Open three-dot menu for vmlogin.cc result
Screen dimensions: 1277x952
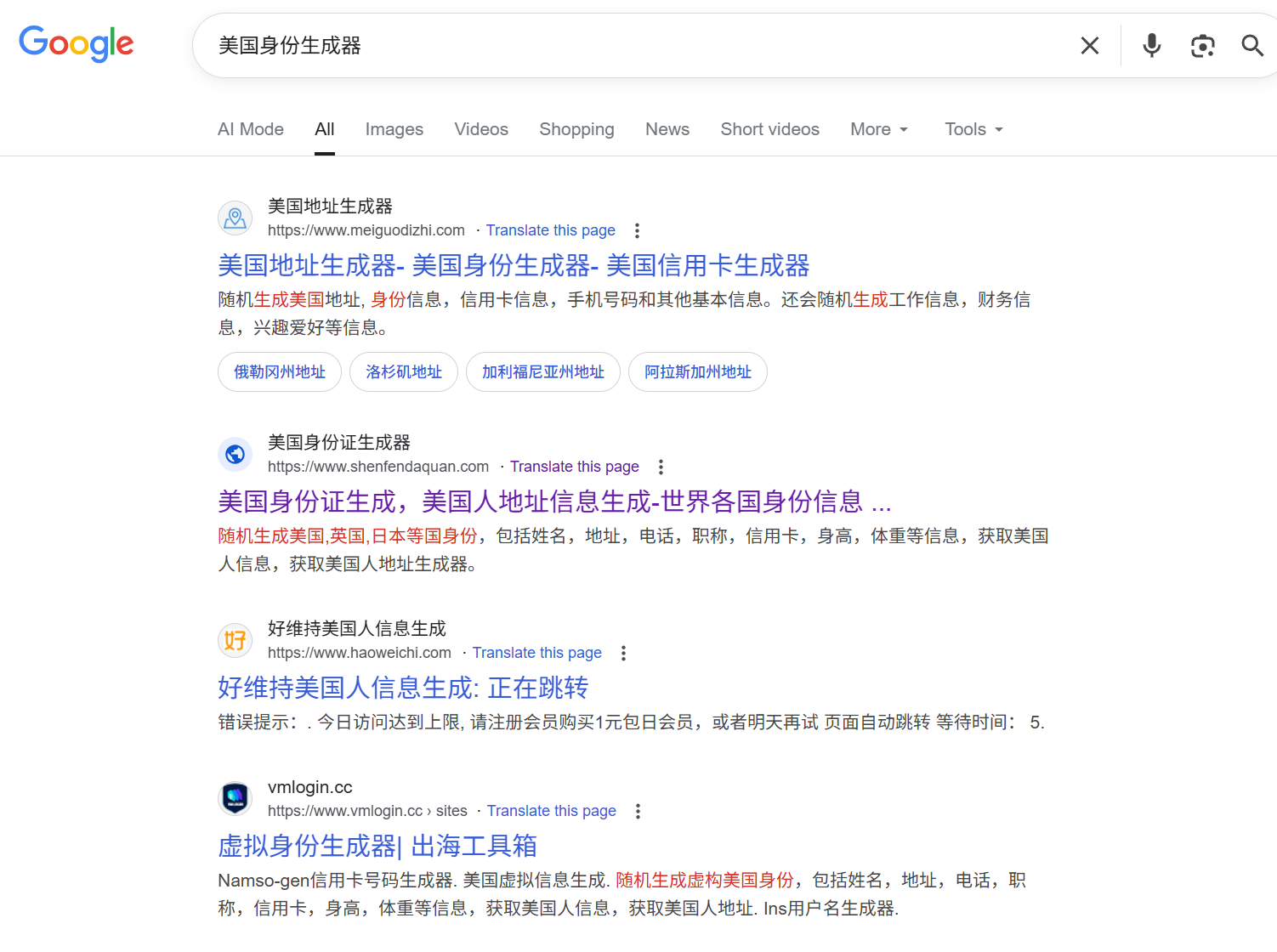638,811
